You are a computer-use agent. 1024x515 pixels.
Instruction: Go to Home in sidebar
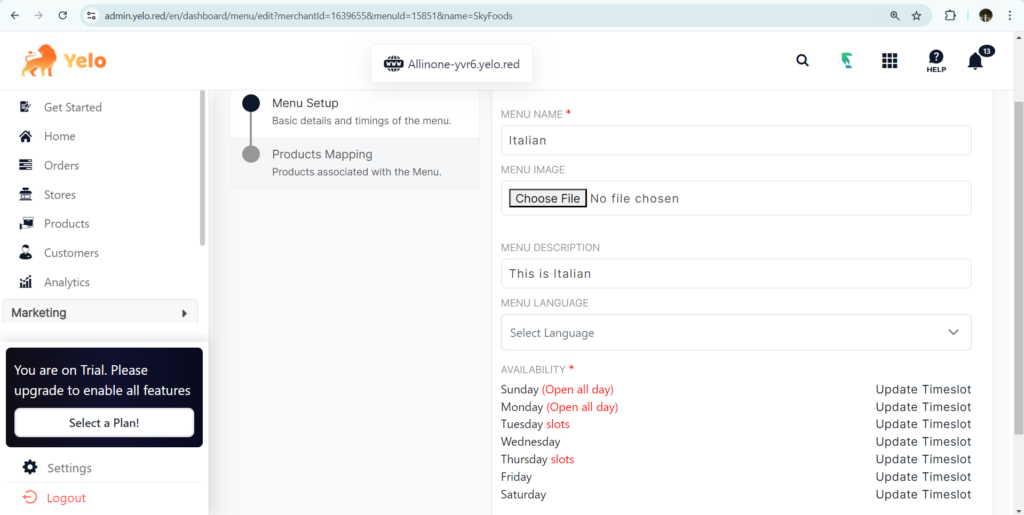point(59,136)
